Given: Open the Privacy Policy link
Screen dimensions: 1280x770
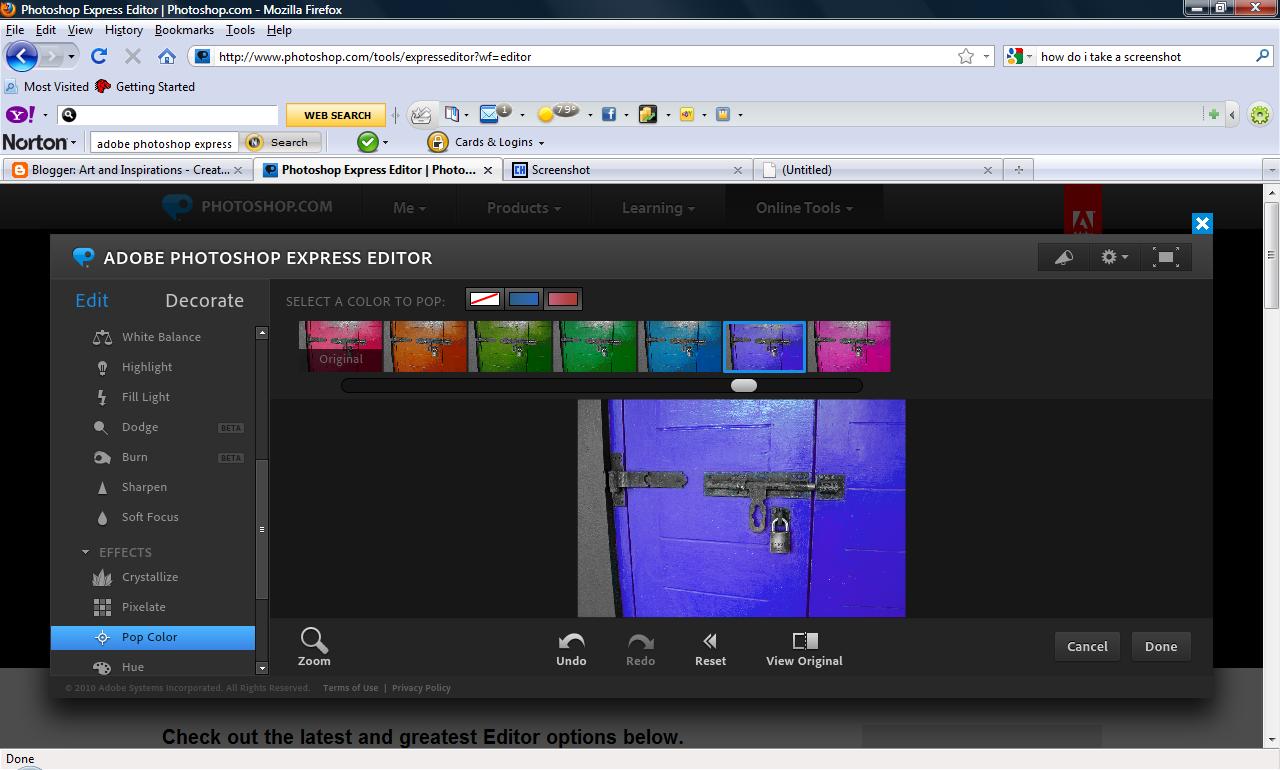Looking at the screenshot, I should pos(421,688).
